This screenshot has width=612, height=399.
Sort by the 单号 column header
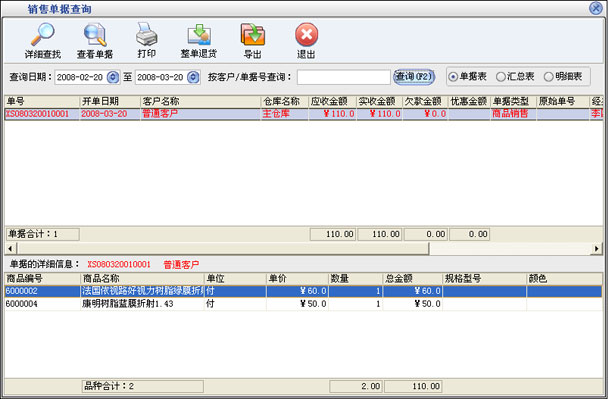(42, 102)
